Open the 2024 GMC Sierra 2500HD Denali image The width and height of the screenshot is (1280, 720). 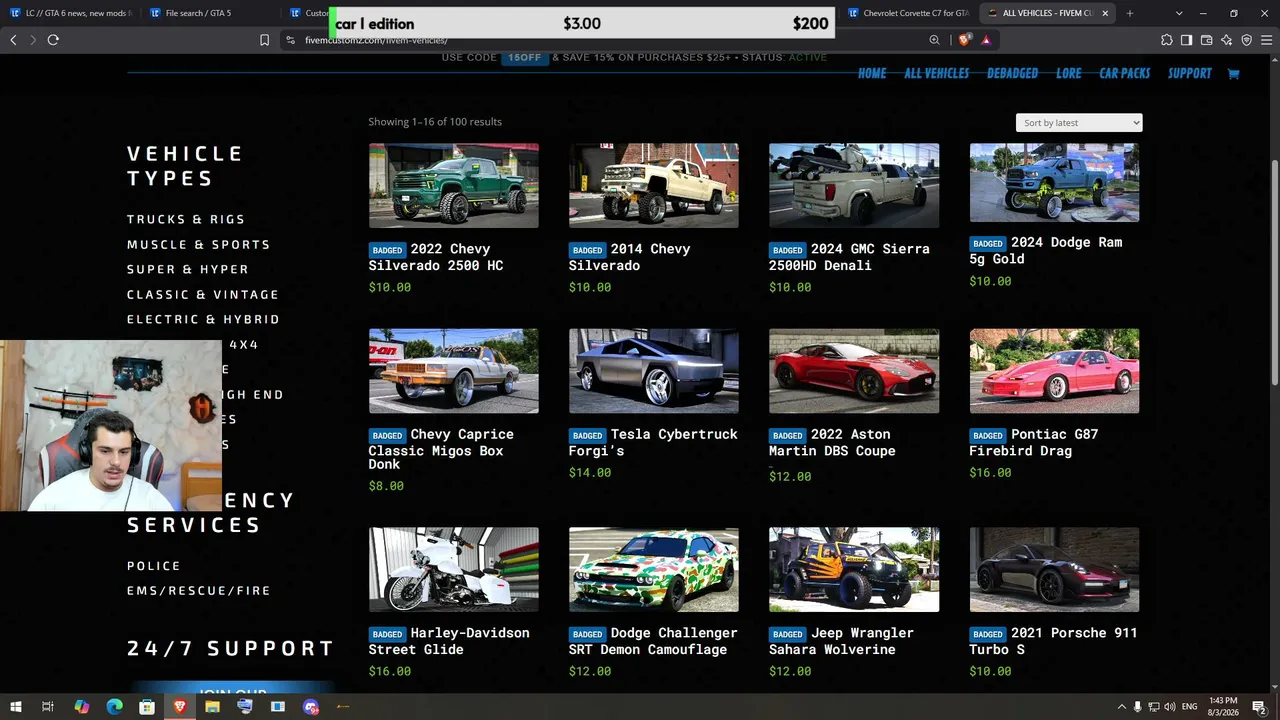(854, 185)
